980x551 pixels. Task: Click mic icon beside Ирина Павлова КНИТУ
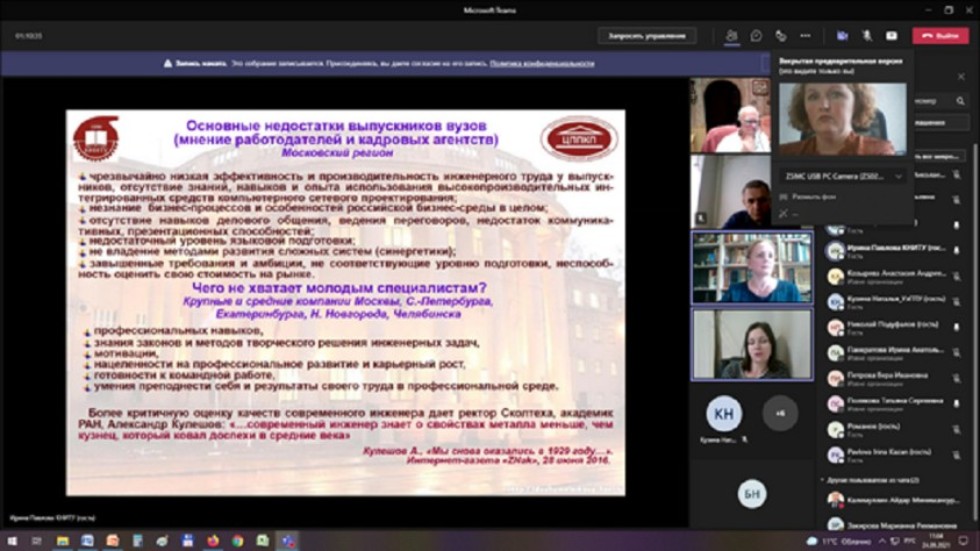coord(957,250)
